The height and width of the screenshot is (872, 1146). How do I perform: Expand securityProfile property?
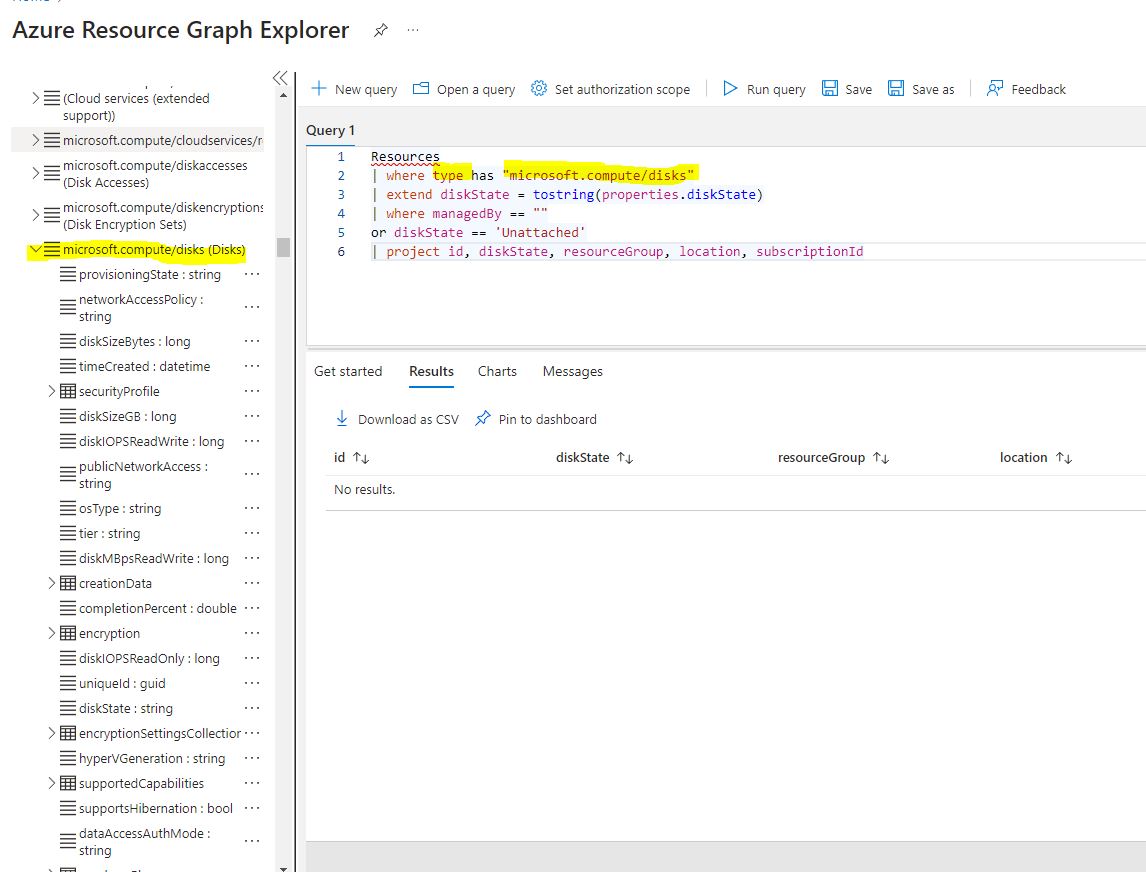51,391
